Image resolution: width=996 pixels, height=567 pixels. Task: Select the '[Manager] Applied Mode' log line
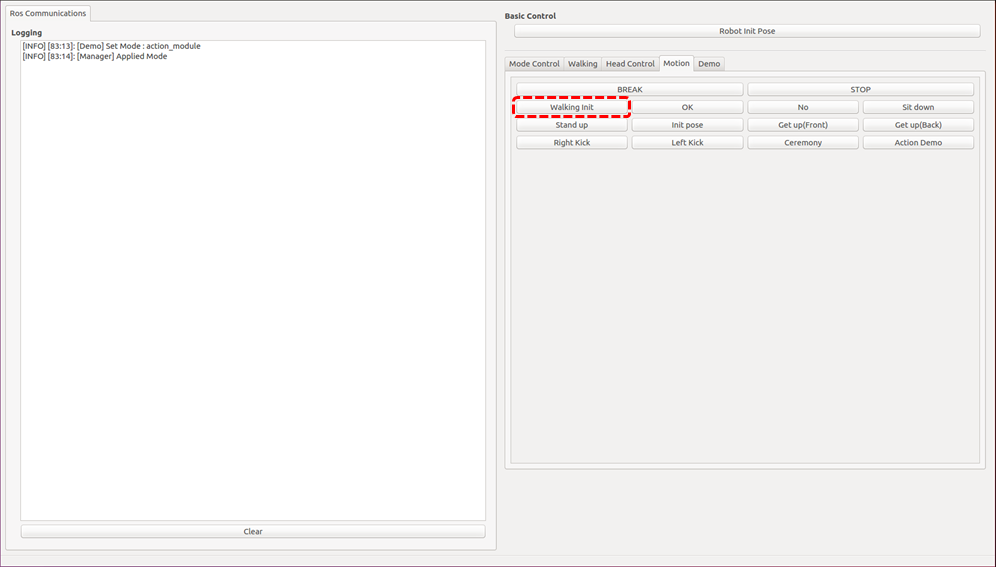coord(95,57)
